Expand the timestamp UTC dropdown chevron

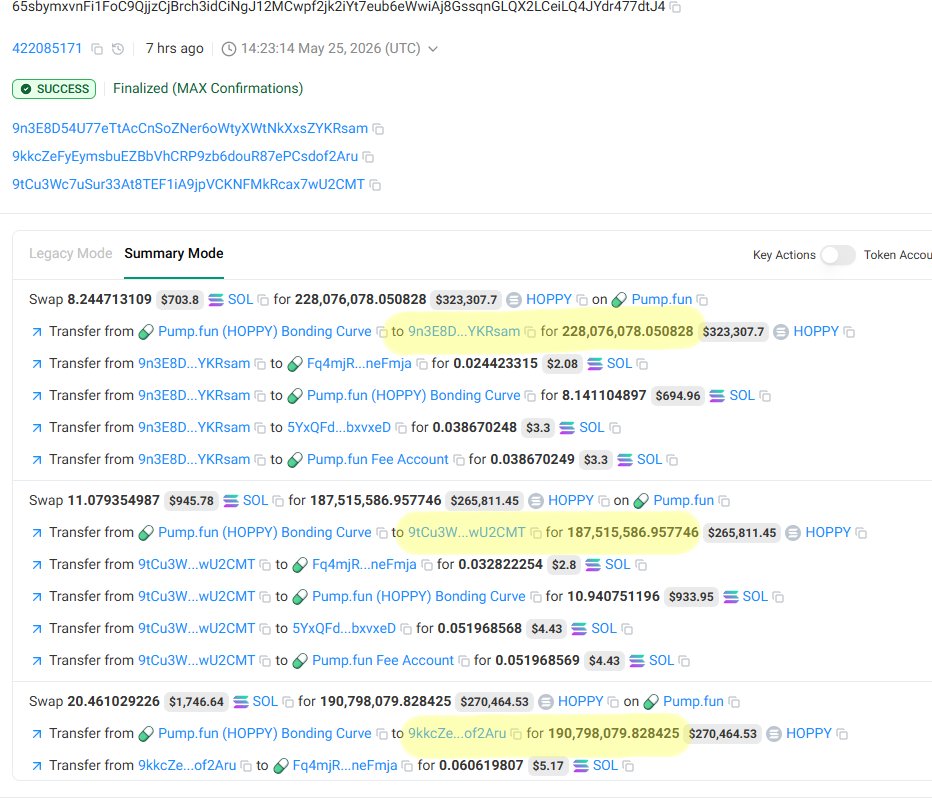click(x=433, y=49)
